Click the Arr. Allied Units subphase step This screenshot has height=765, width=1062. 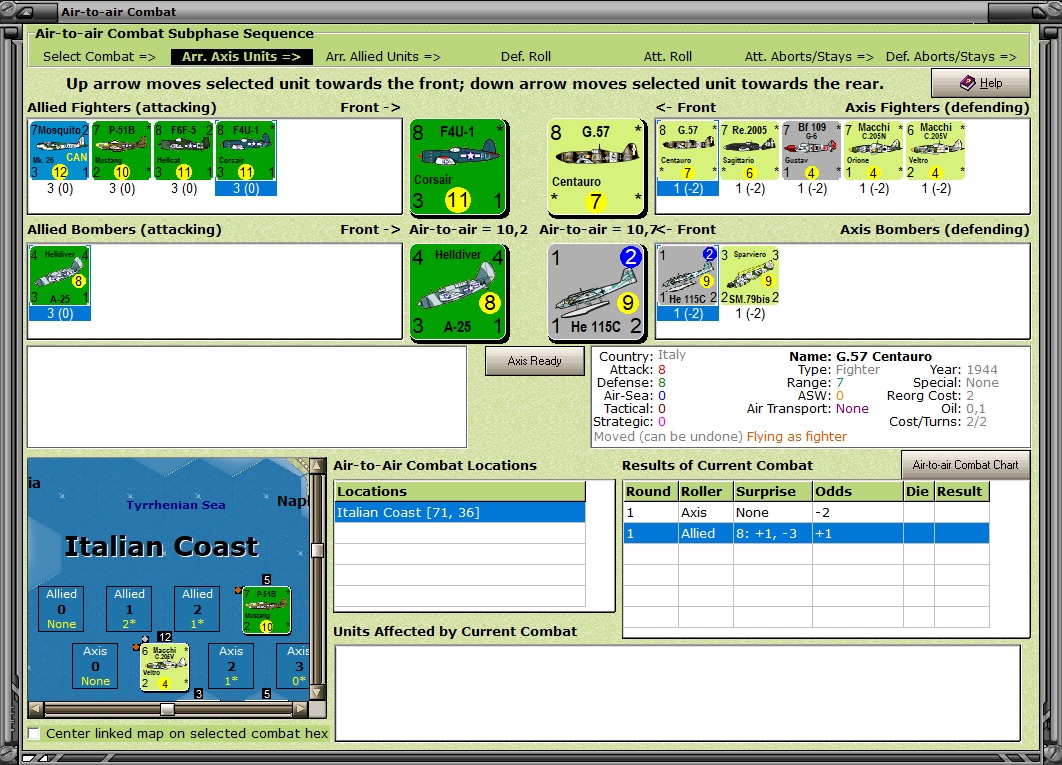pyautogui.click(x=383, y=57)
